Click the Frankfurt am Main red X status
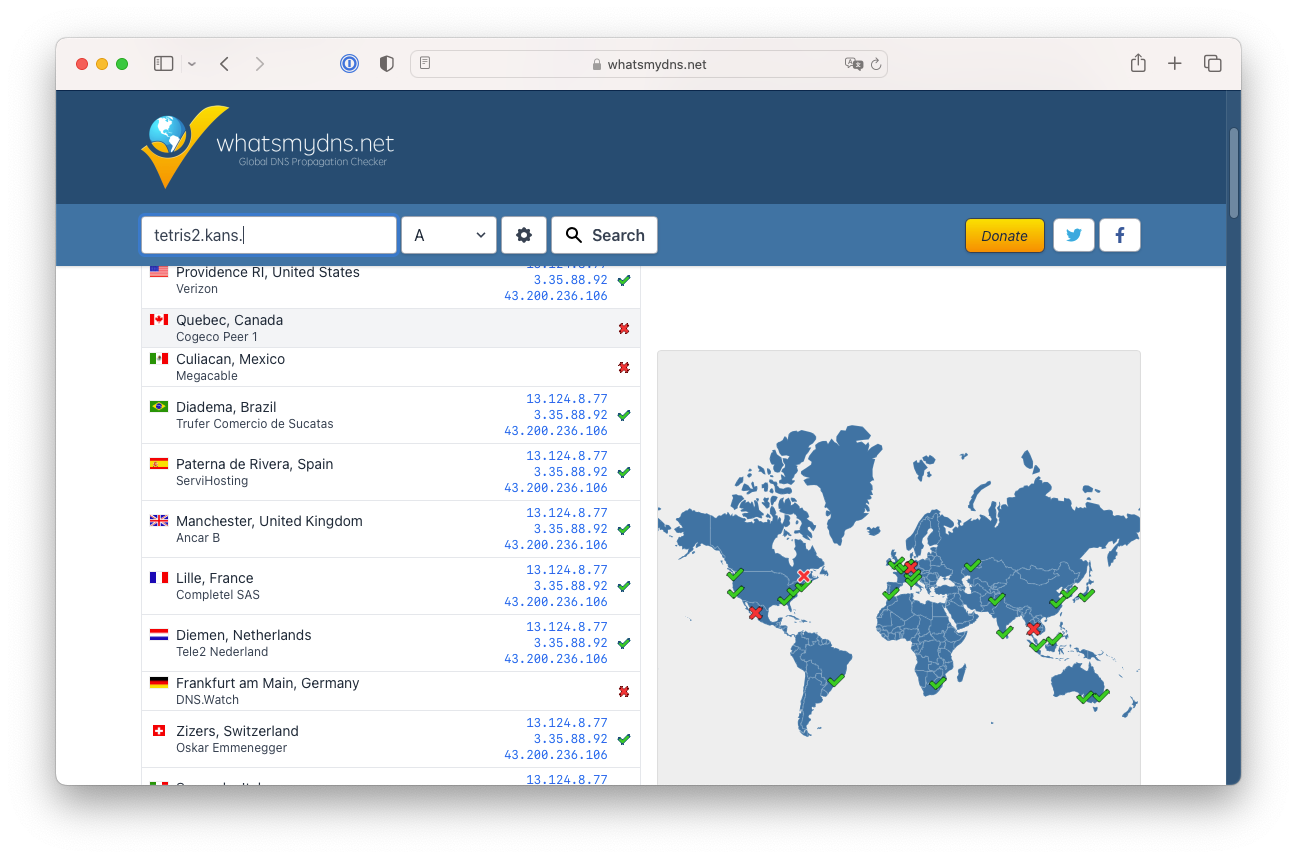The image size is (1297, 859). coord(624,691)
